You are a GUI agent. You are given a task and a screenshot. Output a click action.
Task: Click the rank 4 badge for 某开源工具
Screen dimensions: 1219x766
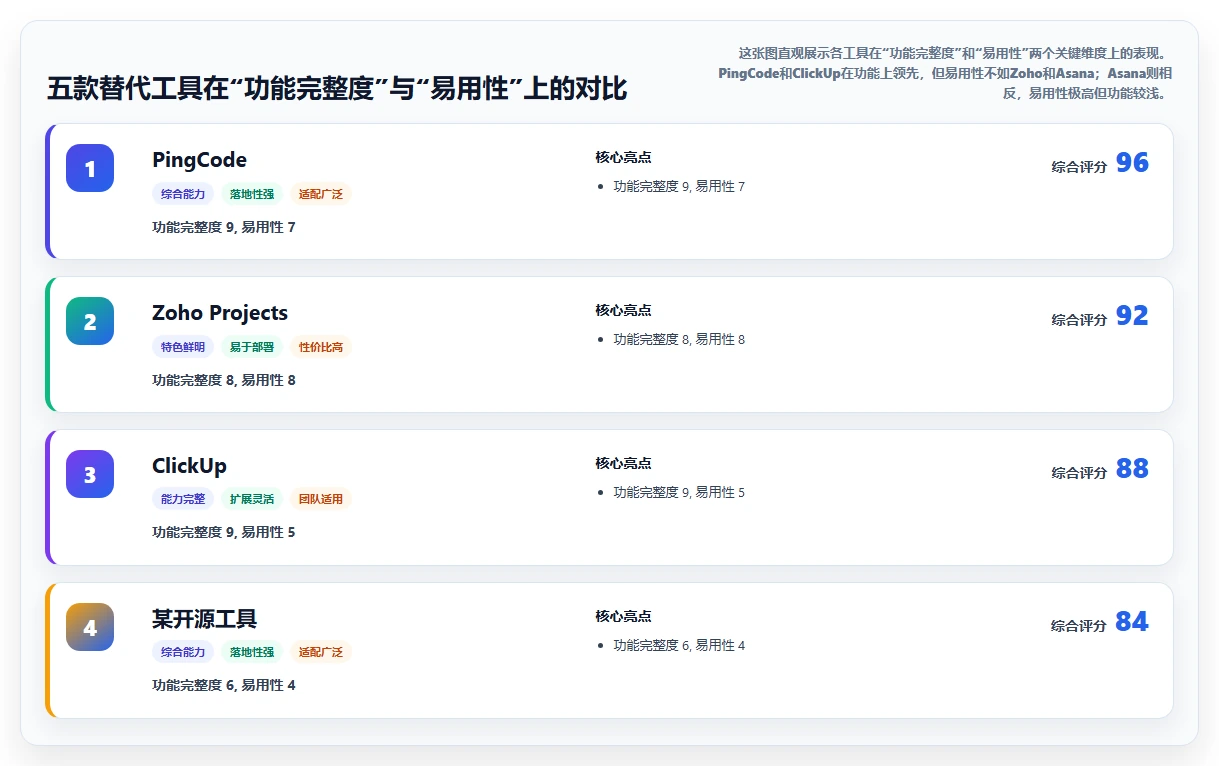pos(90,627)
